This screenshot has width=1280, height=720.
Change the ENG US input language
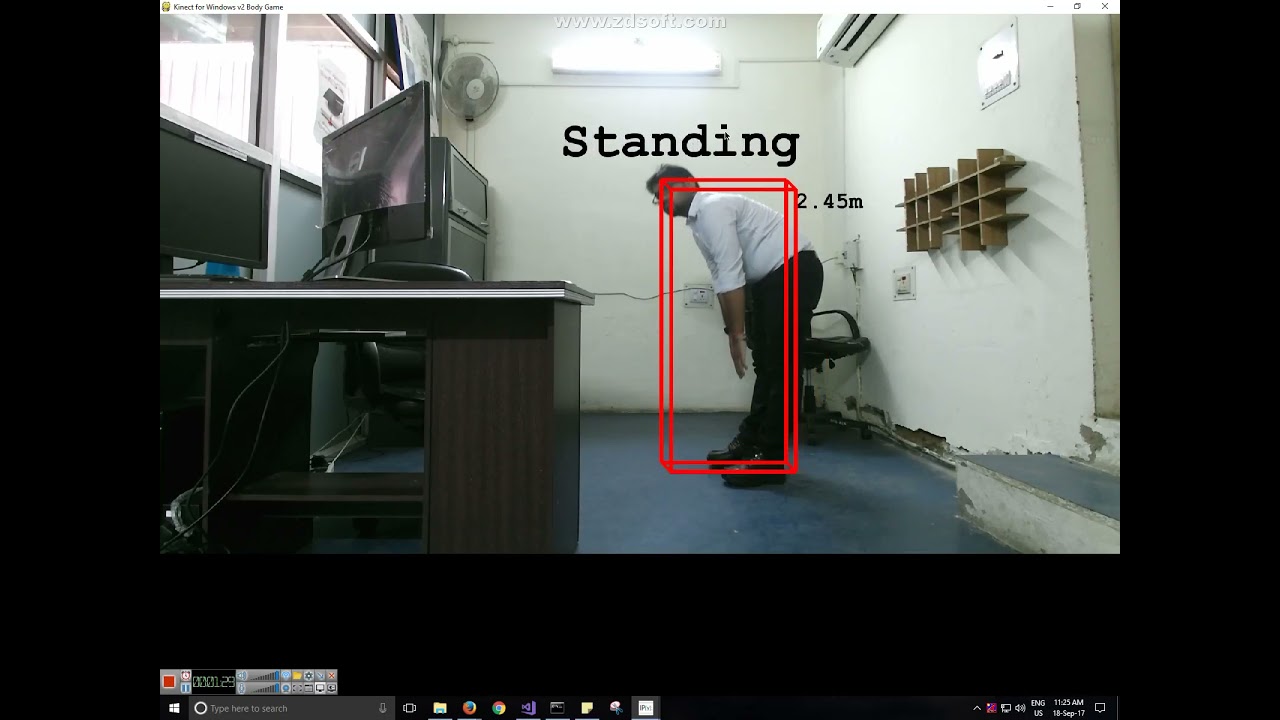point(1038,708)
